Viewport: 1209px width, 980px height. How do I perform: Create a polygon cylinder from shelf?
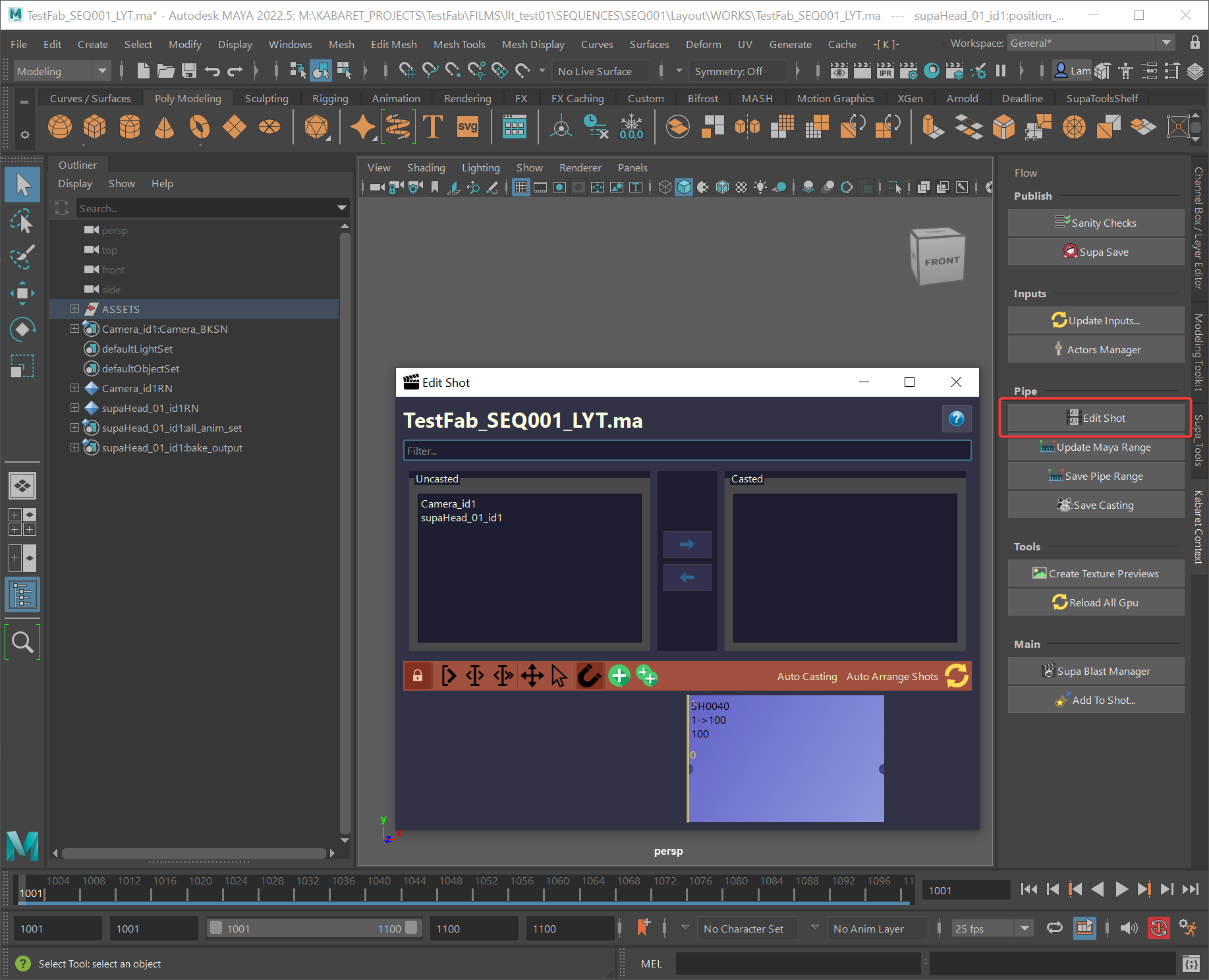tap(129, 126)
